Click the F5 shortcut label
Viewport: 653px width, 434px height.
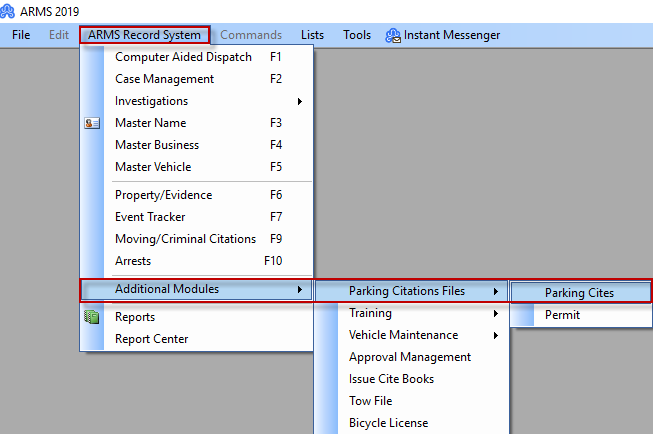click(276, 167)
